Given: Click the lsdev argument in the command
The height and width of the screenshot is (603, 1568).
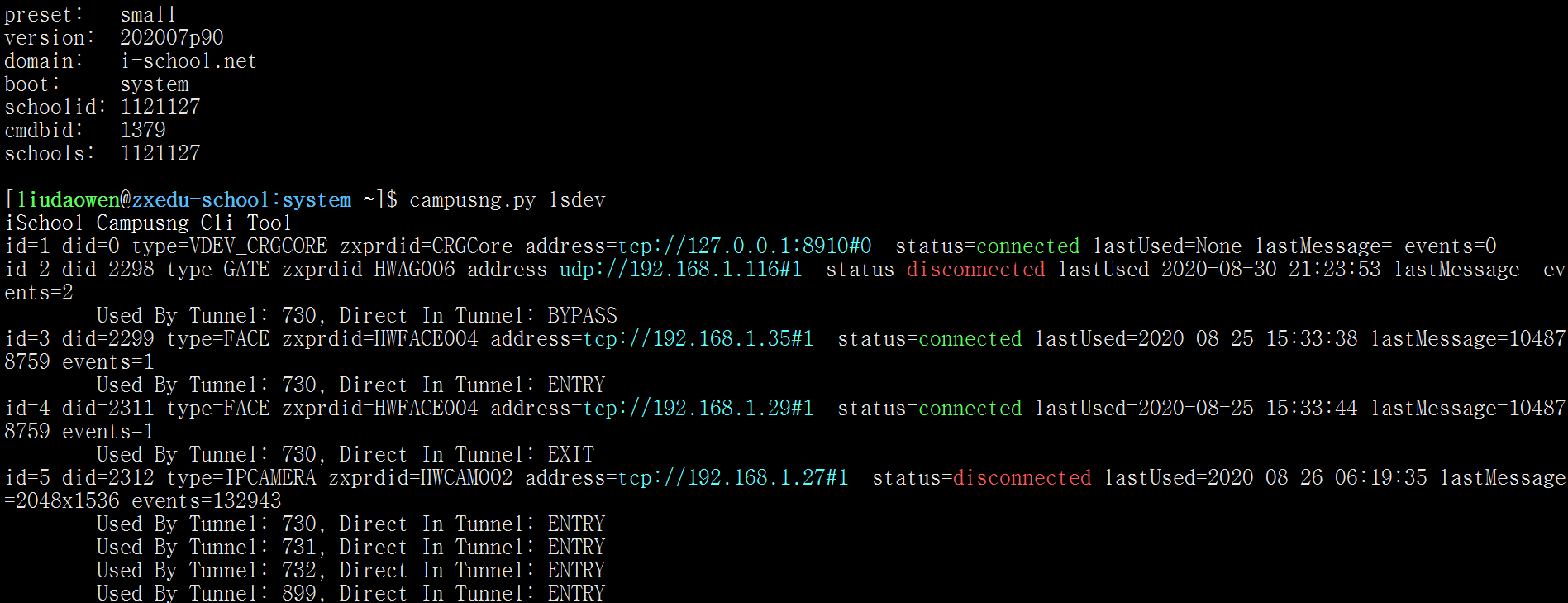Looking at the screenshot, I should (577, 200).
